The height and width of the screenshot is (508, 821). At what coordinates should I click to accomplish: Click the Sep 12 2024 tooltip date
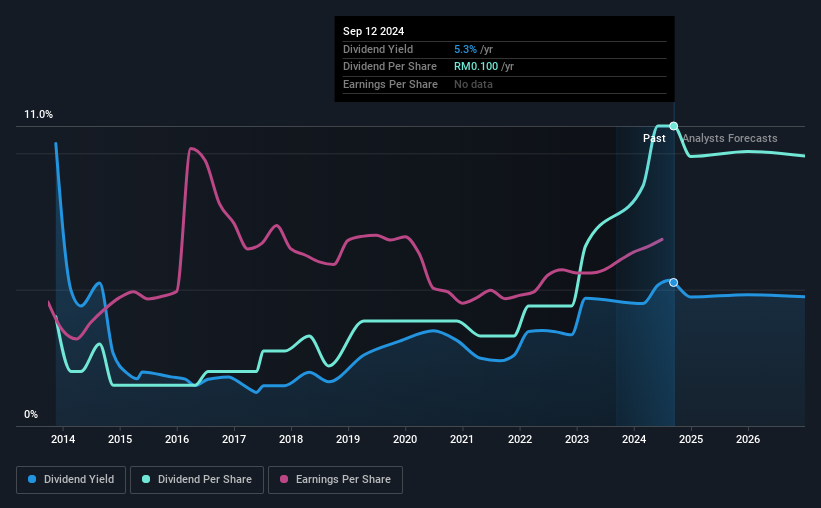pos(373,31)
